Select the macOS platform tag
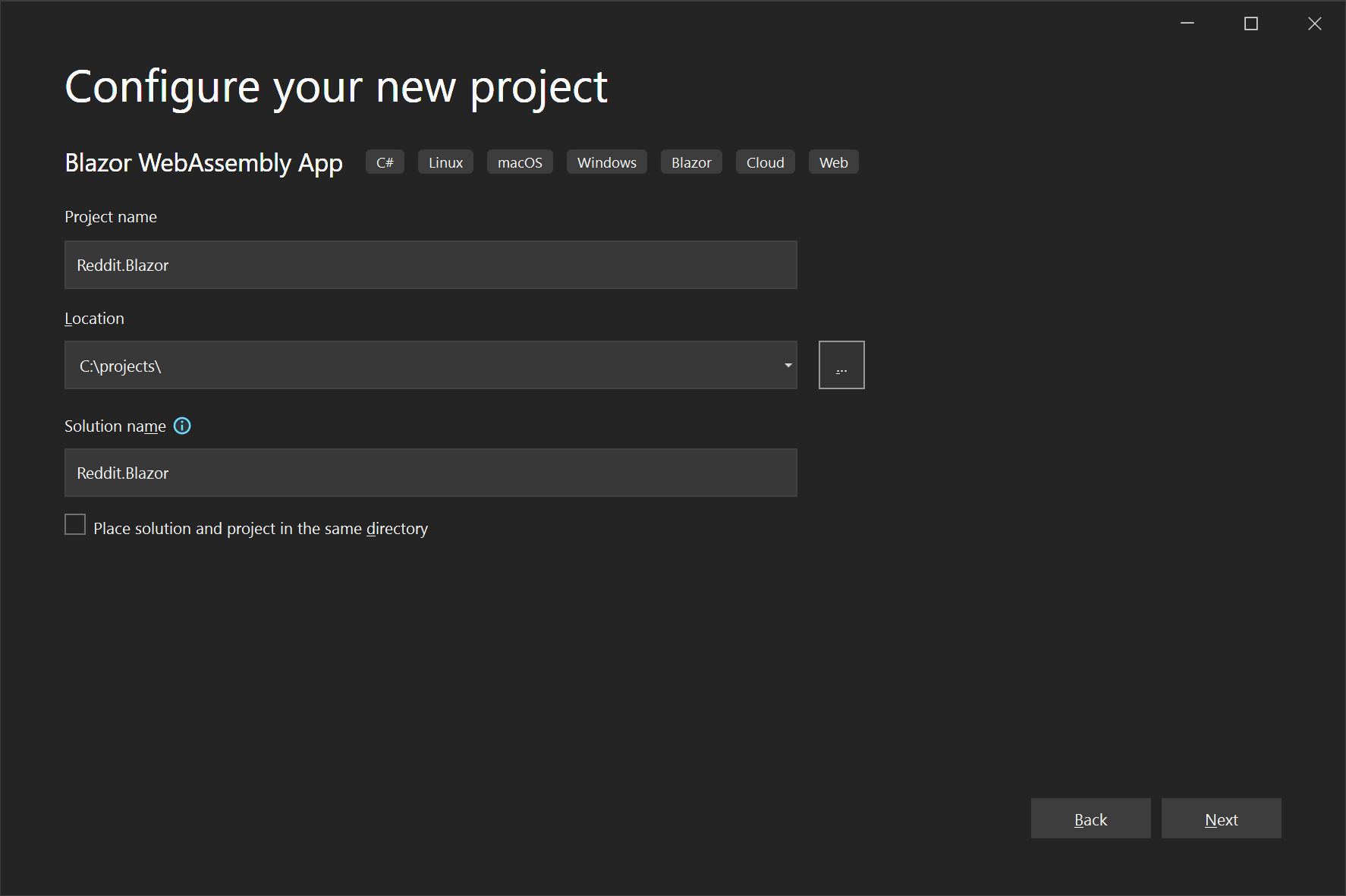Screen dimensions: 1346x896 pos(519,162)
